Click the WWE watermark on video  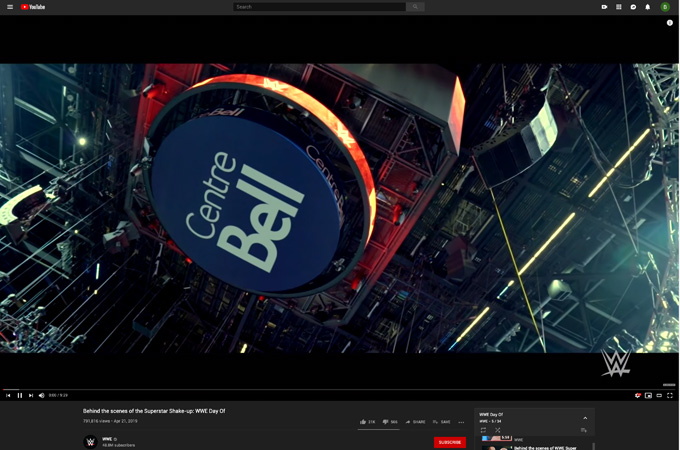click(615, 363)
